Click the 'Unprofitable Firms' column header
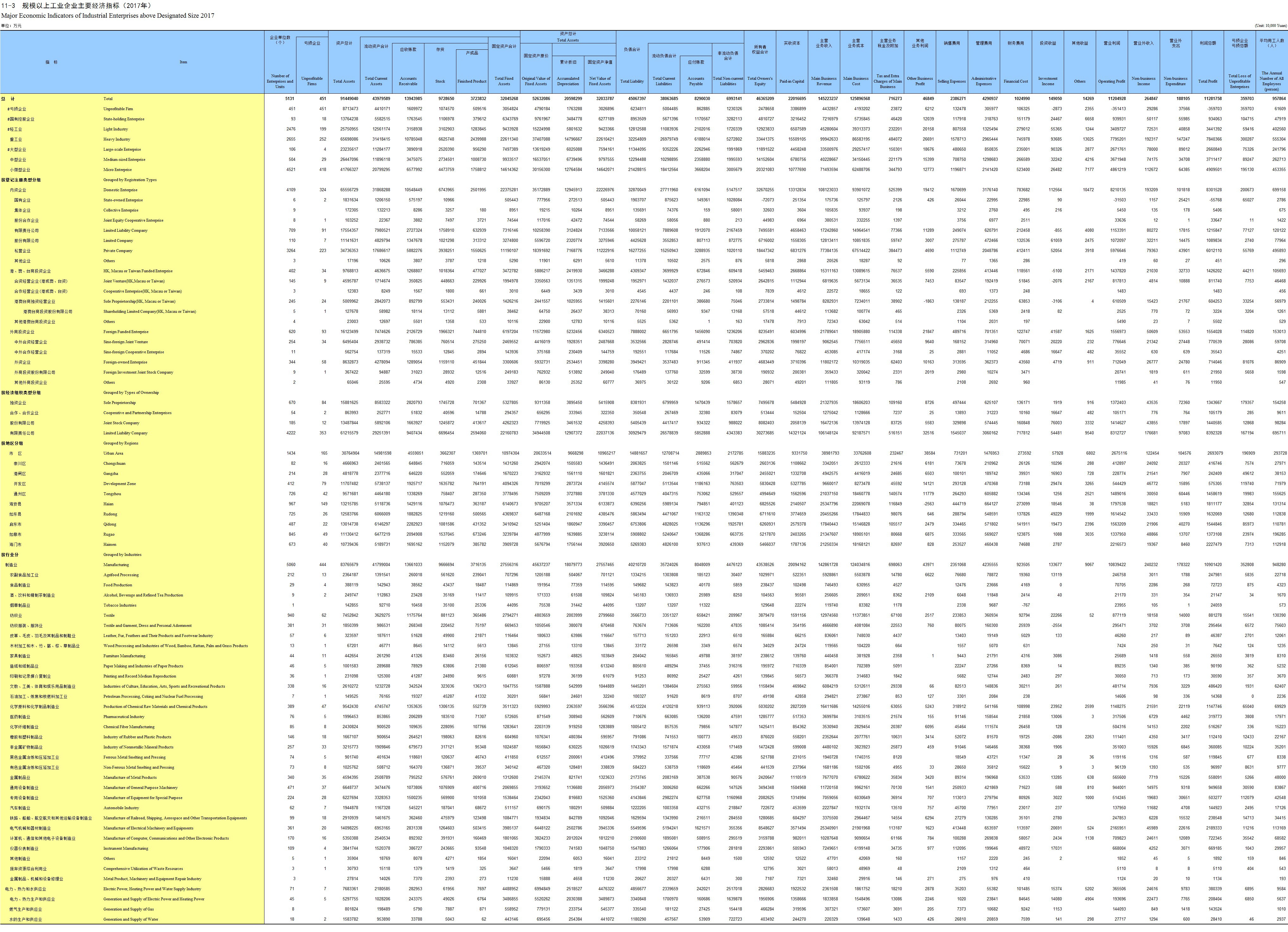1288x932 pixels. point(312,81)
